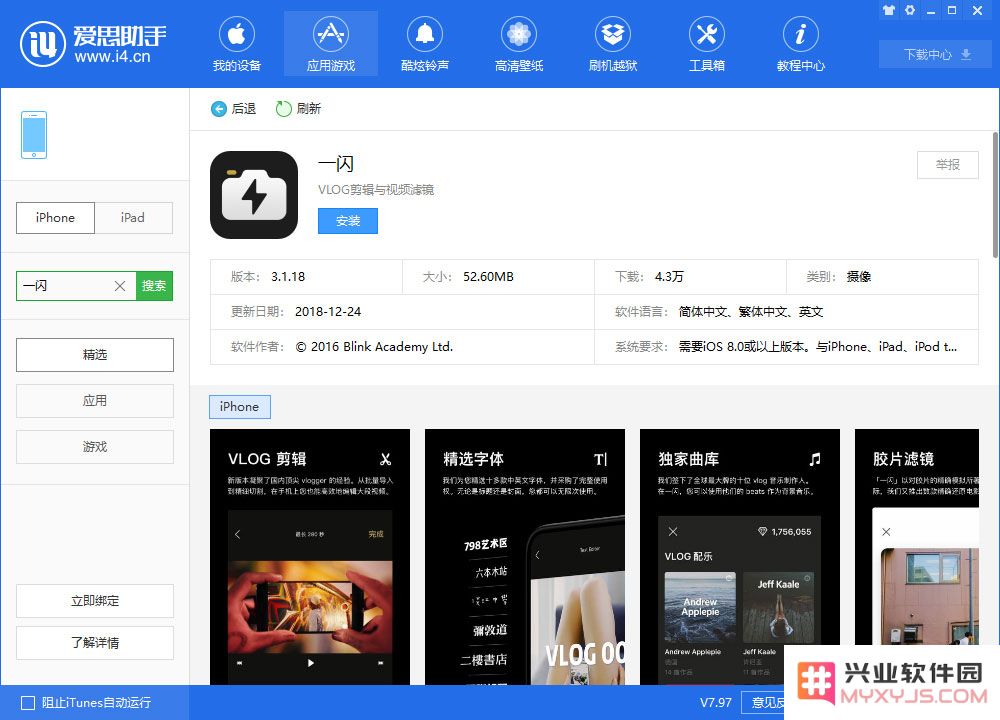Open the 高清壁纸 wallpapers section
1000x720 pixels.
click(518, 43)
